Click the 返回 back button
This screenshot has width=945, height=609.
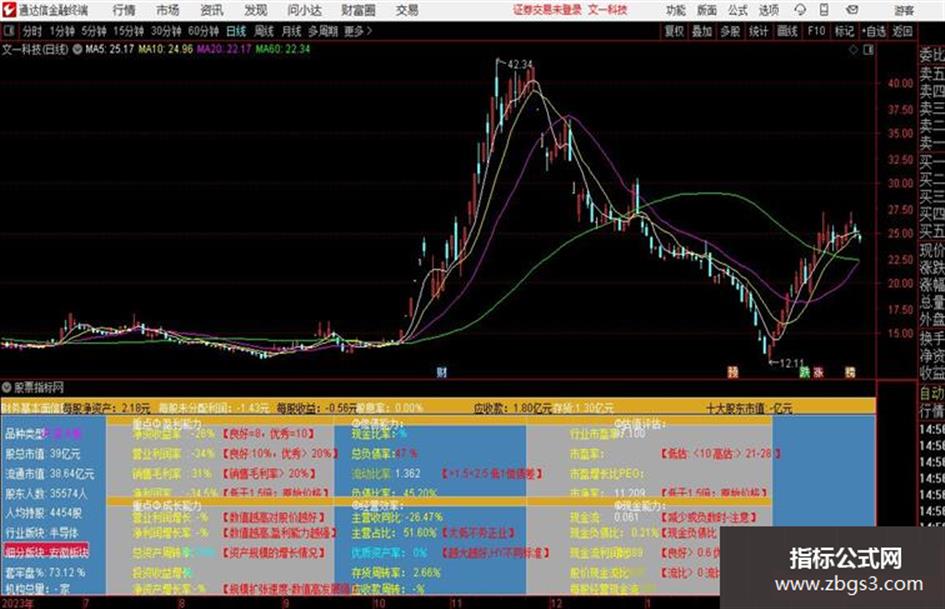[x=902, y=31]
